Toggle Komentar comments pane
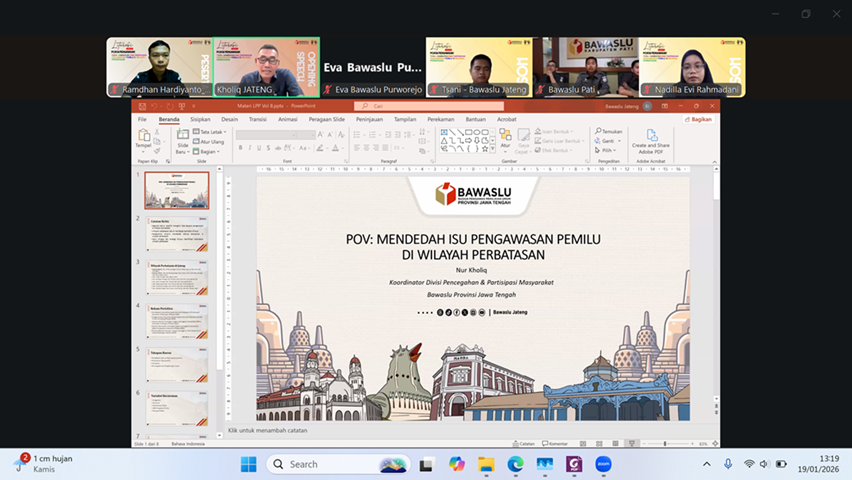852x480 pixels. click(554, 443)
